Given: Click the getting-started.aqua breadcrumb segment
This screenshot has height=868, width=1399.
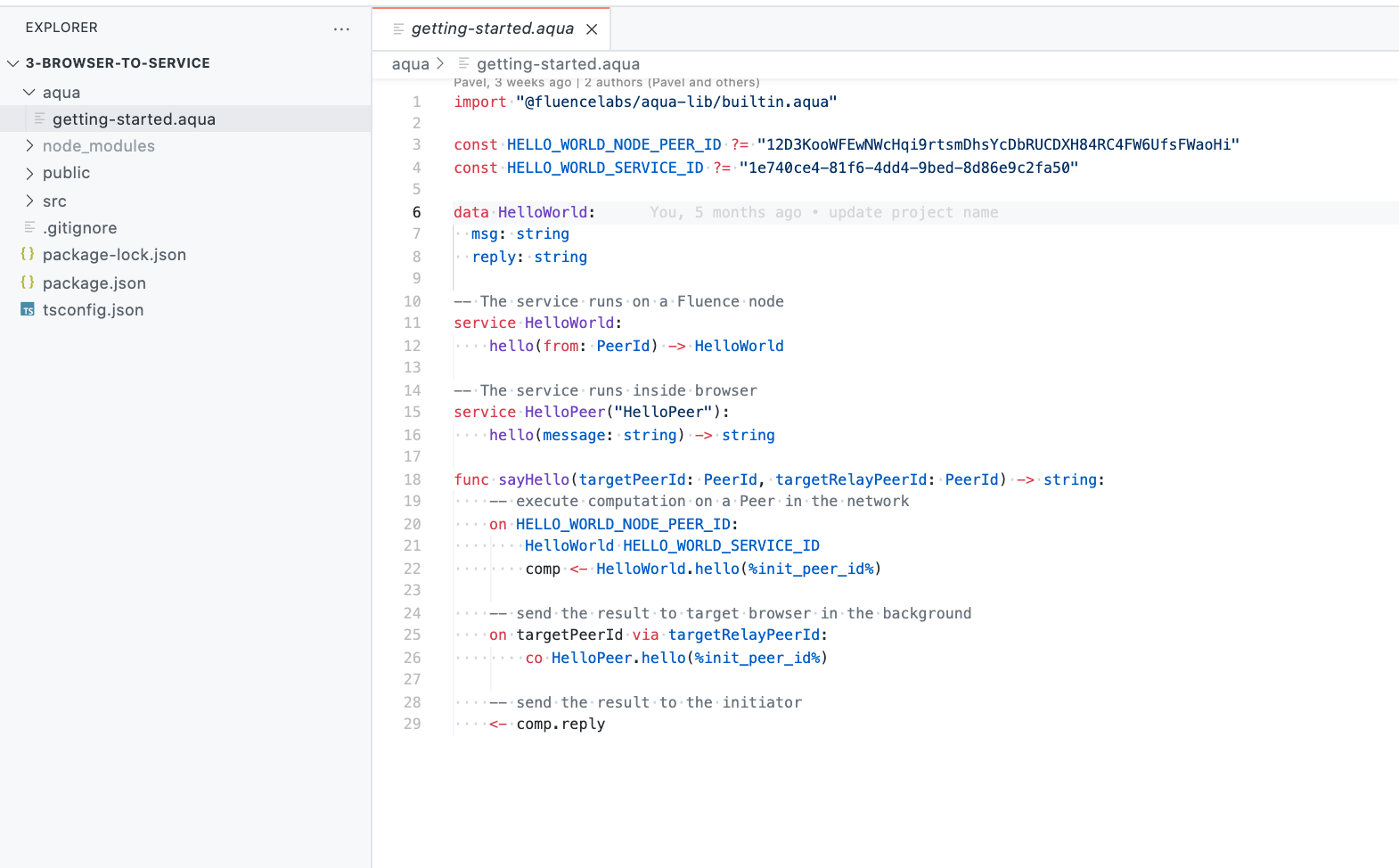Looking at the screenshot, I should tap(558, 64).
